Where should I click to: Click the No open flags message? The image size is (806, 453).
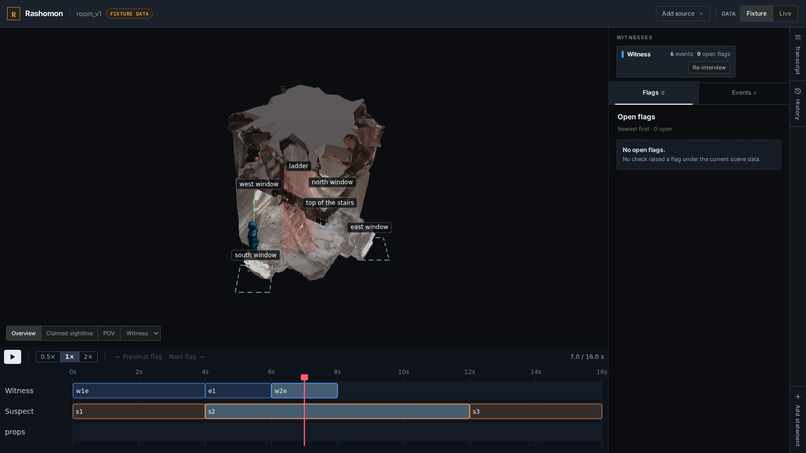coord(699,154)
